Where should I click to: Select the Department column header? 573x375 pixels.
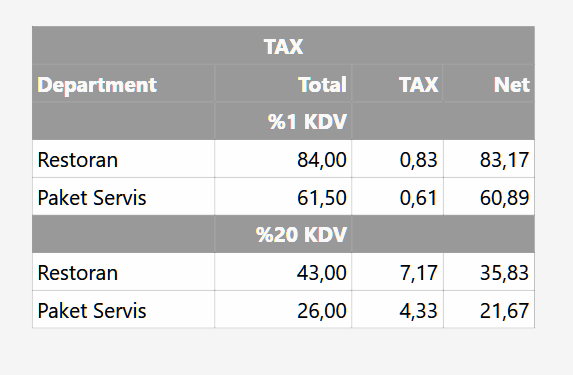coord(124,84)
